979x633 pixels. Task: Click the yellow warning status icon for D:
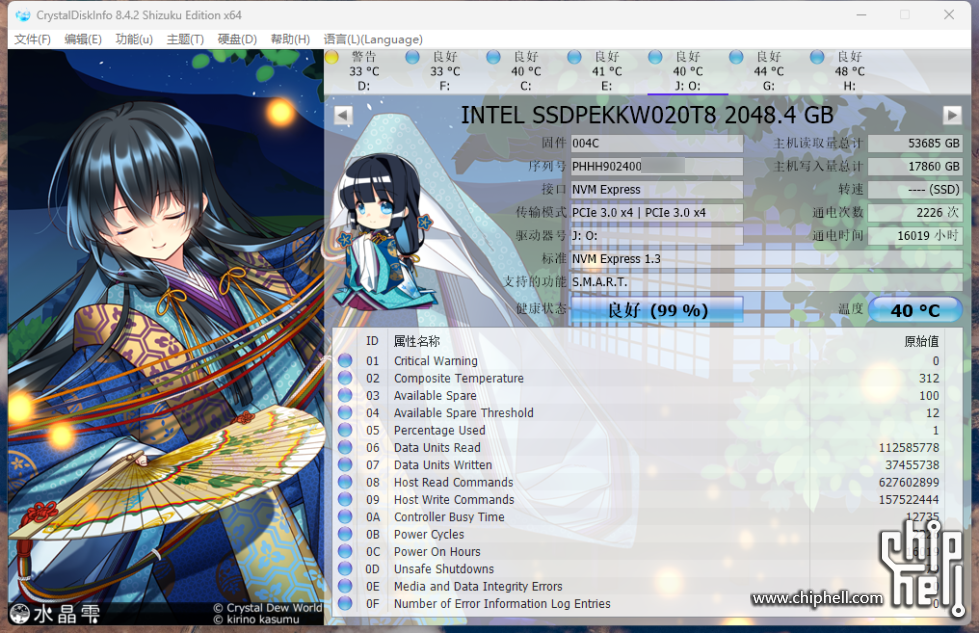(x=332, y=57)
